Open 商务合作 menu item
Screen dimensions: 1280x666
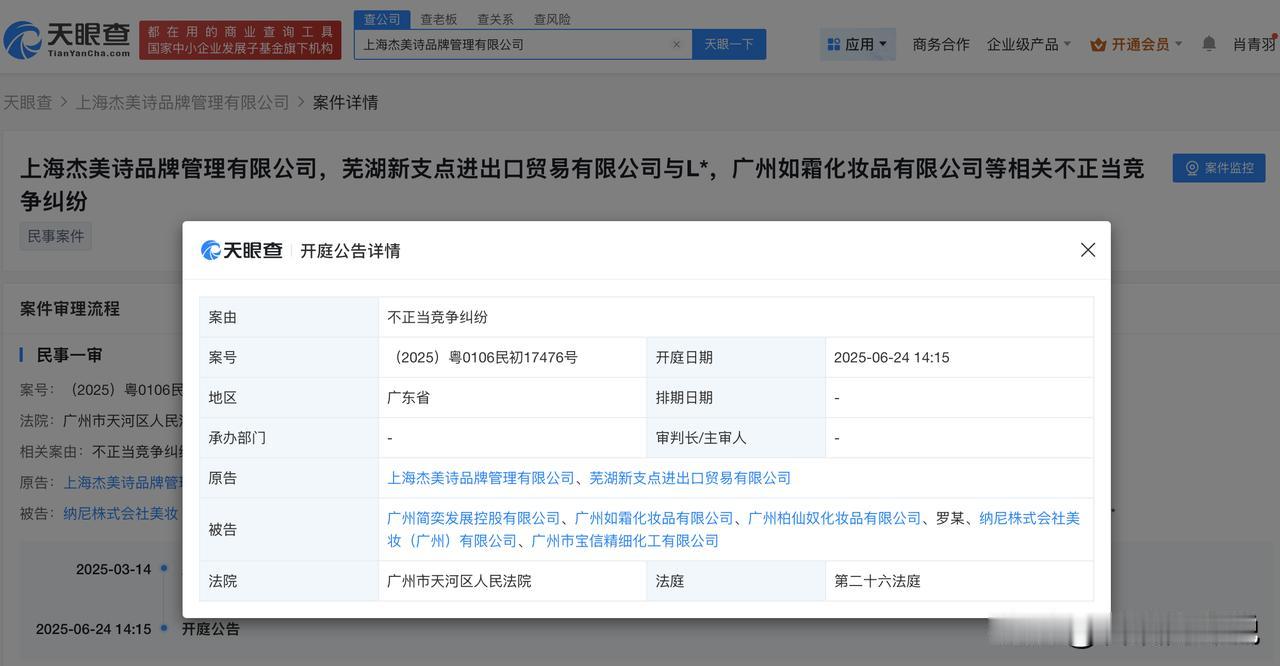941,44
